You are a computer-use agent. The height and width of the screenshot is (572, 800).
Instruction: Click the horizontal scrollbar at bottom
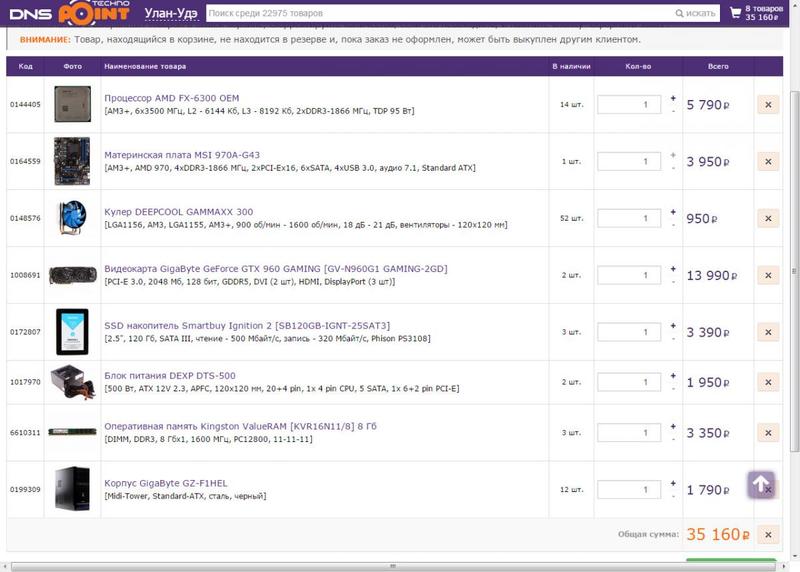coord(400,567)
